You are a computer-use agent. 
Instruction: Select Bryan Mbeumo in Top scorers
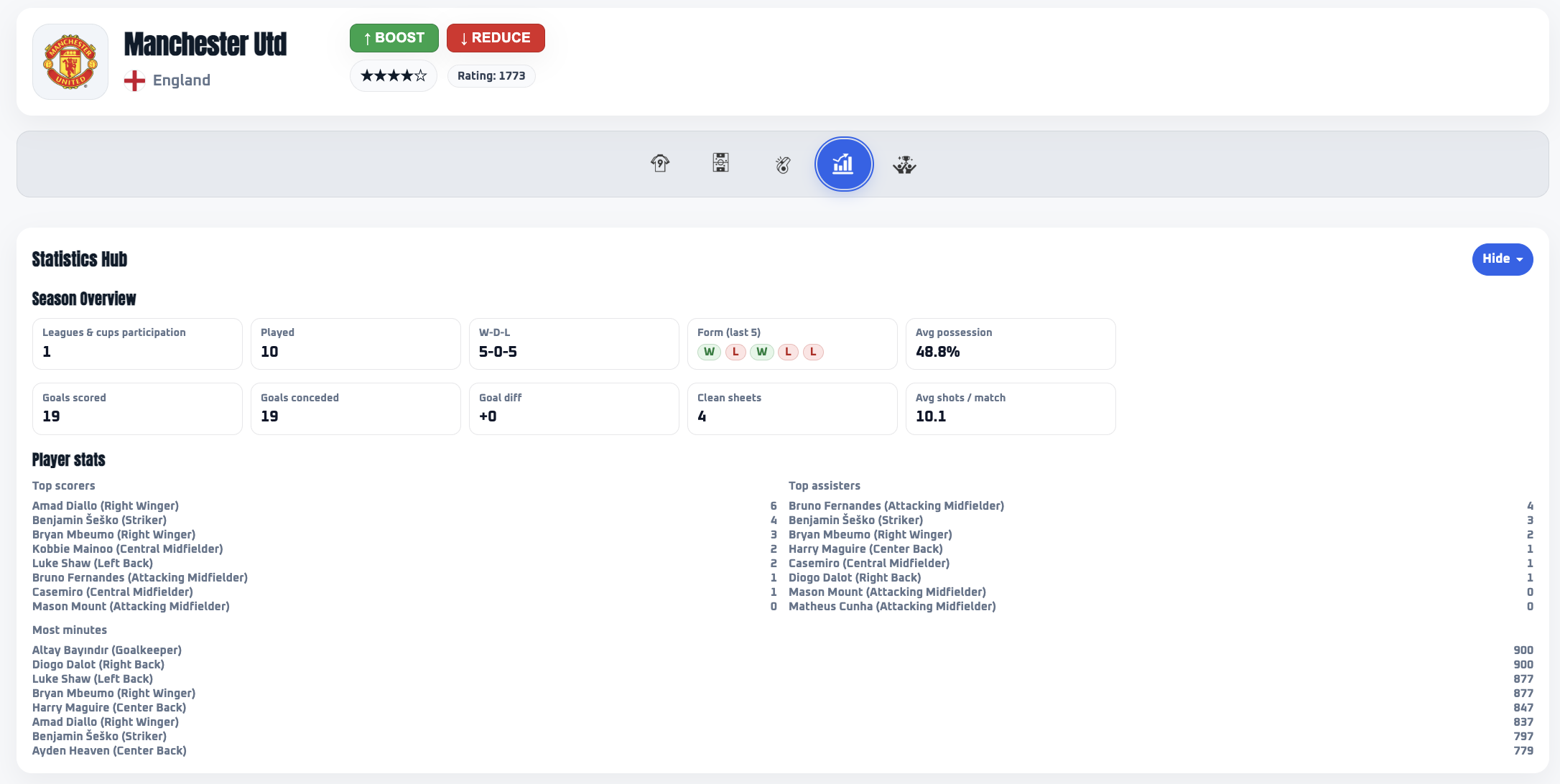click(x=404, y=535)
